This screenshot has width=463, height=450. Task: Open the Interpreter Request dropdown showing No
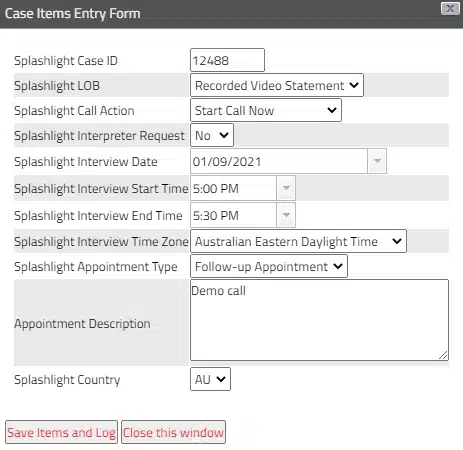[x=212, y=135]
